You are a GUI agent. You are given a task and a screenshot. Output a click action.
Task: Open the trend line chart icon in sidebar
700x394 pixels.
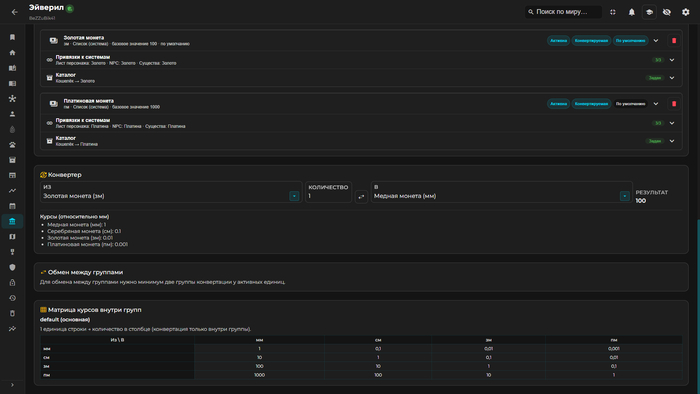[x=12, y=191]
